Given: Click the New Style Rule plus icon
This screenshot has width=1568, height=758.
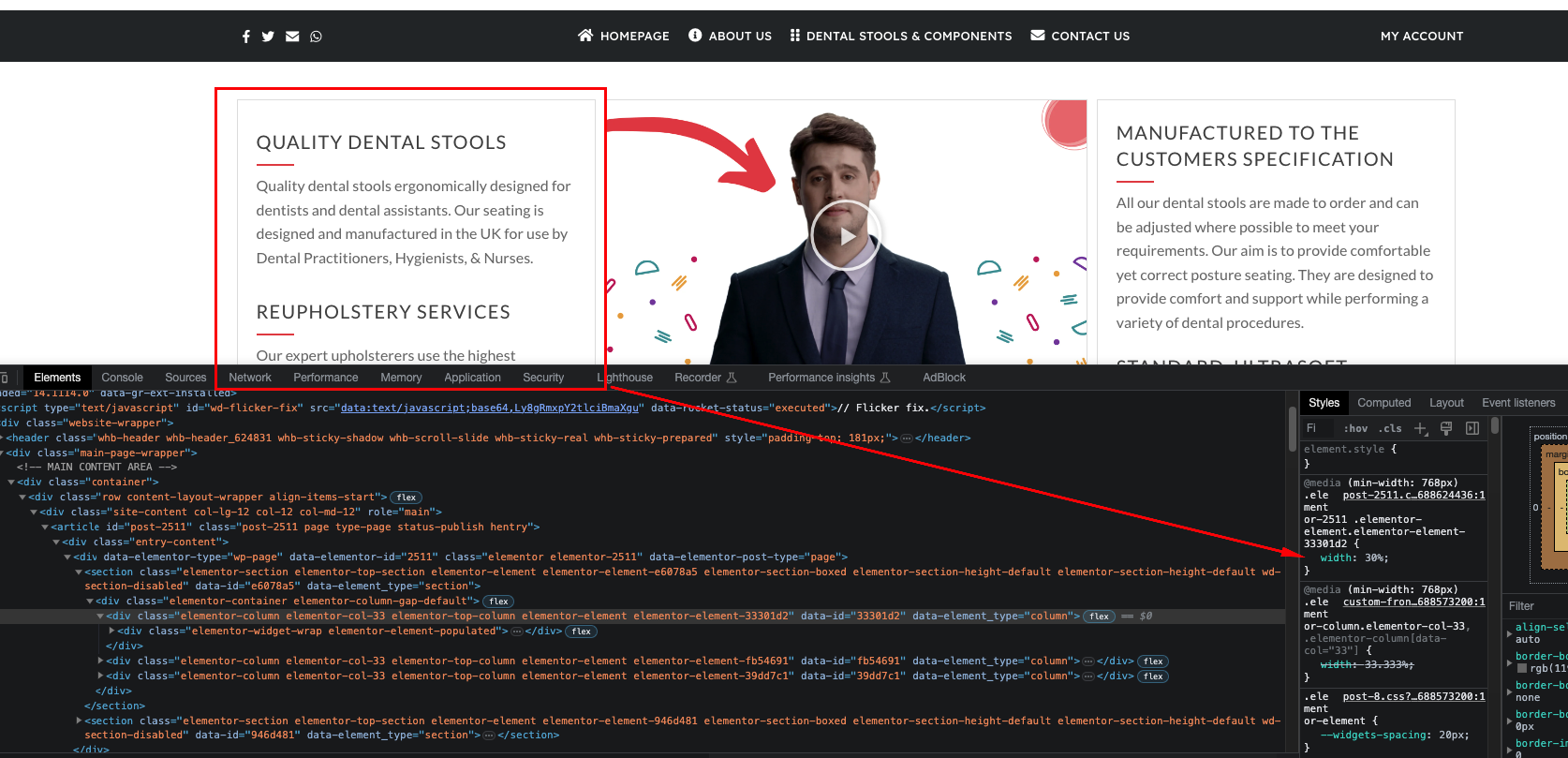Looking at the screenshot, I should click(1421, 428).
